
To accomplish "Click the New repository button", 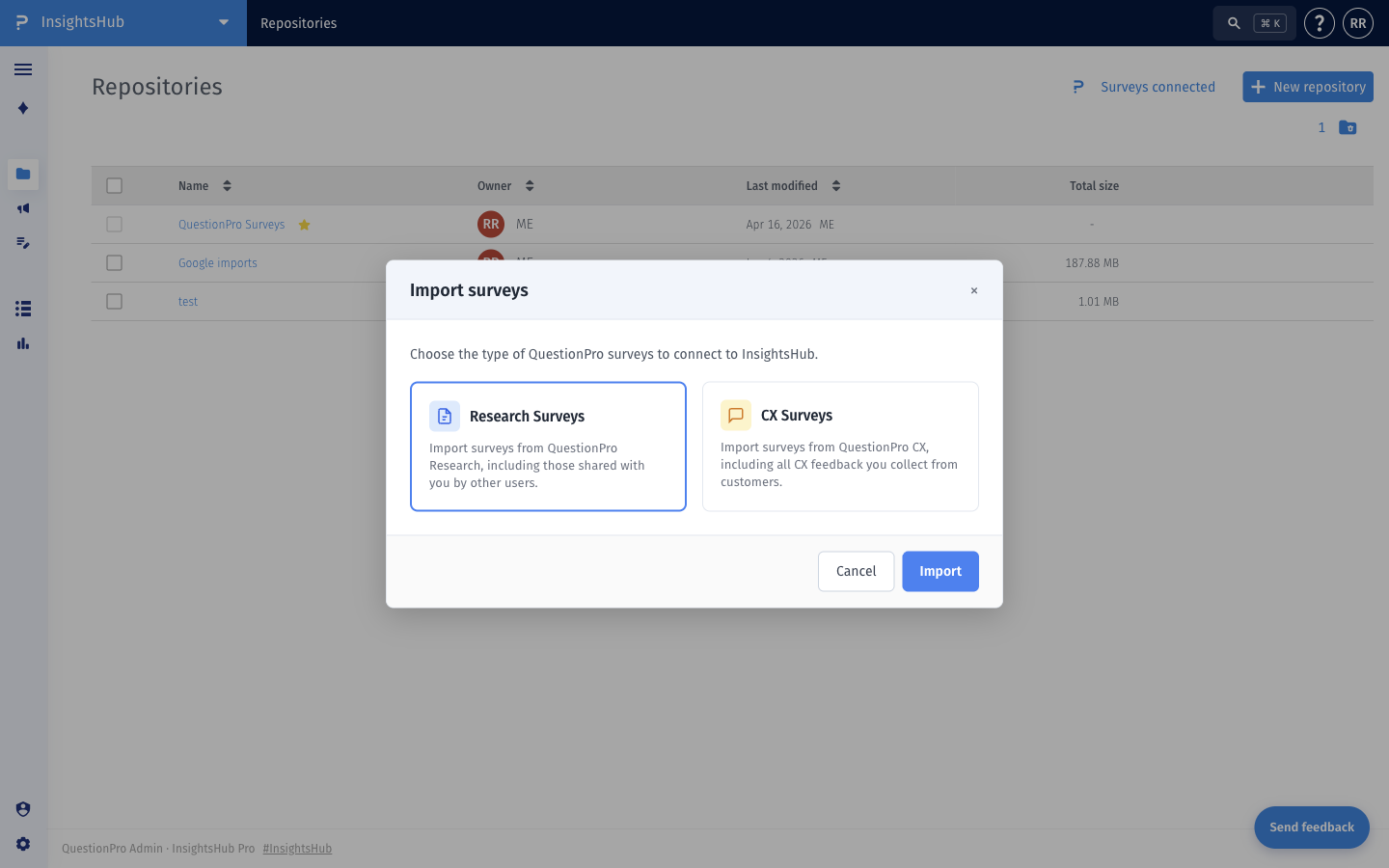I will [1308, 87].
